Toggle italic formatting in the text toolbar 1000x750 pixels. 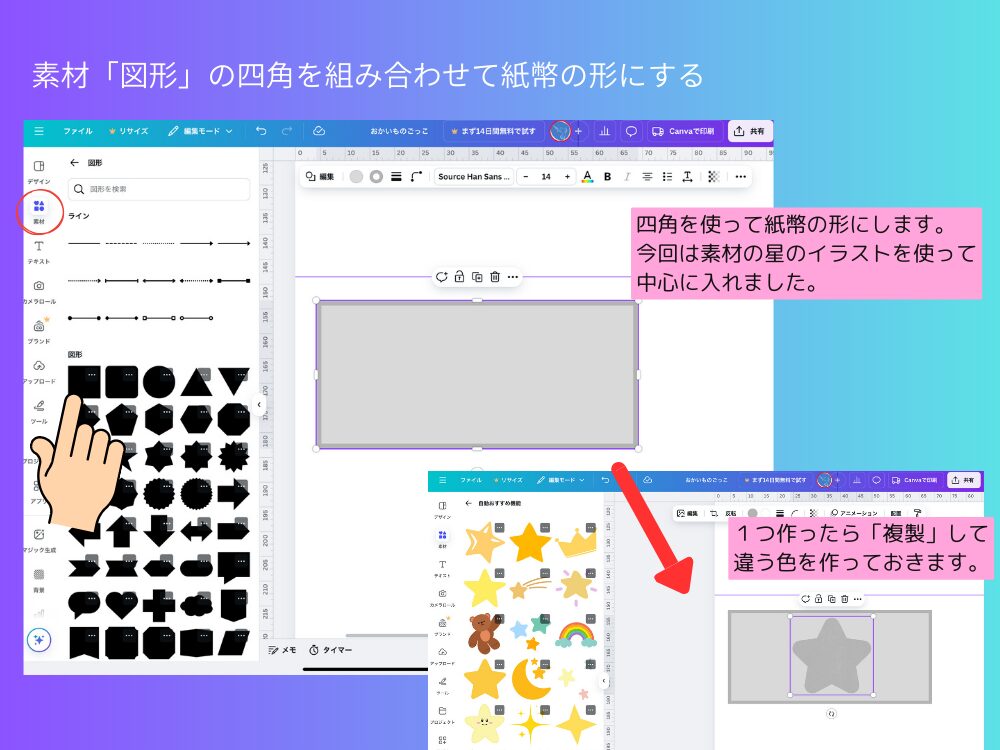point(625,177)
